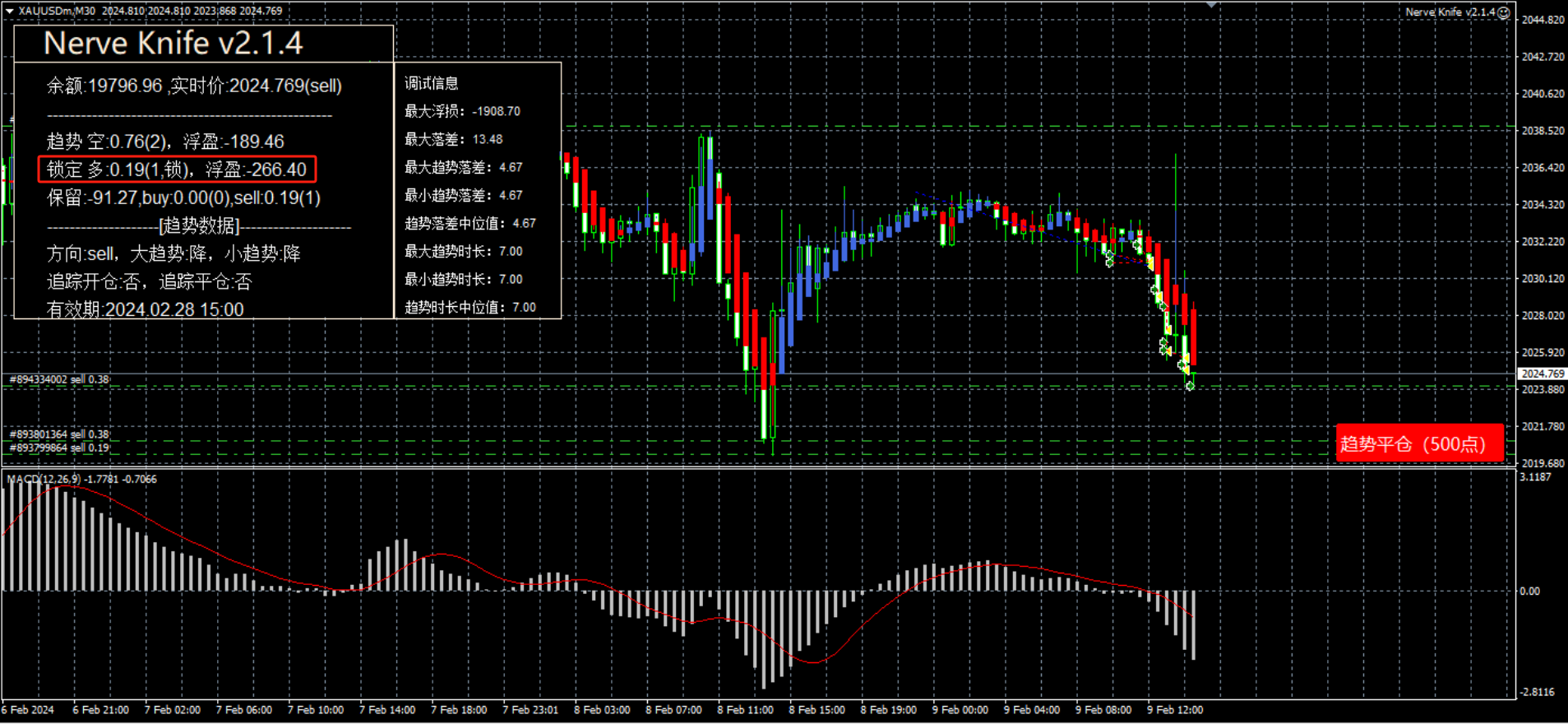Click the Nerve Knife v2.1.4 panel title
Screen dimensions: 1568x724
[173, 43]
